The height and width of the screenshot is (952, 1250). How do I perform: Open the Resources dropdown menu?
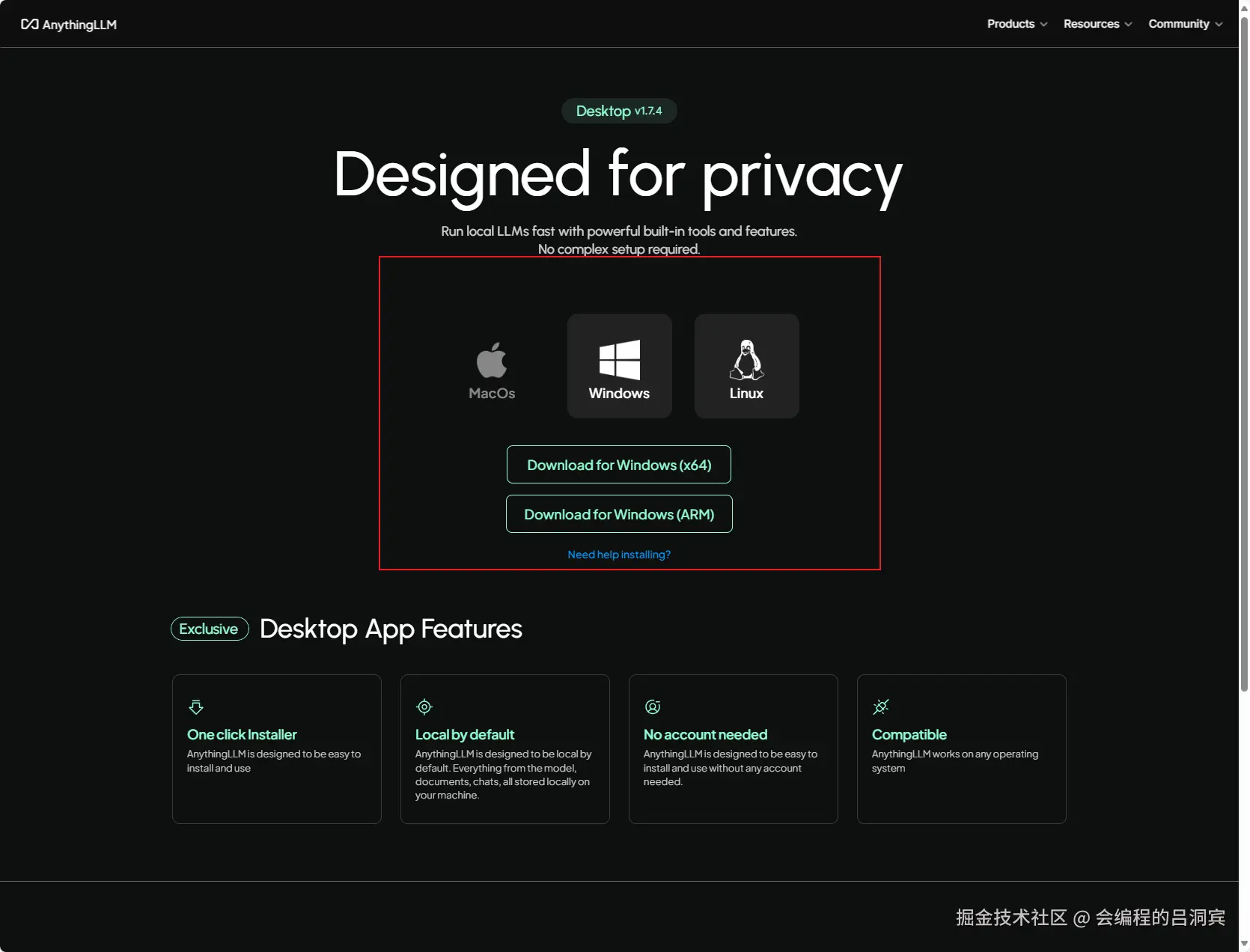(x=1098, y=24)
